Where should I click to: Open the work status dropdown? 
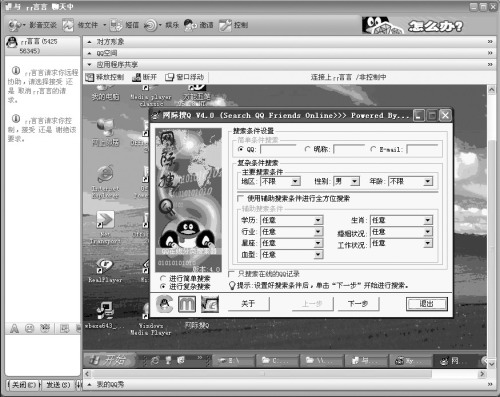(428, 243)
